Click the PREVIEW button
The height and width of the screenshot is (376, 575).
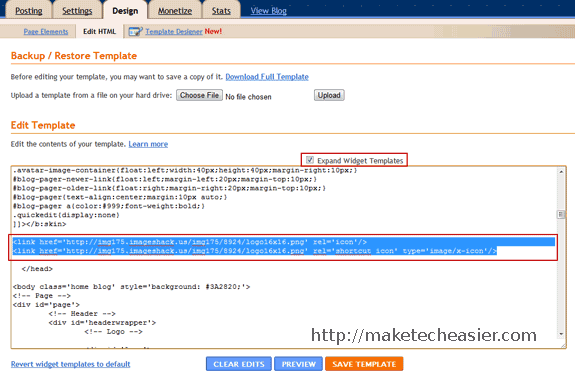point(299,364)
